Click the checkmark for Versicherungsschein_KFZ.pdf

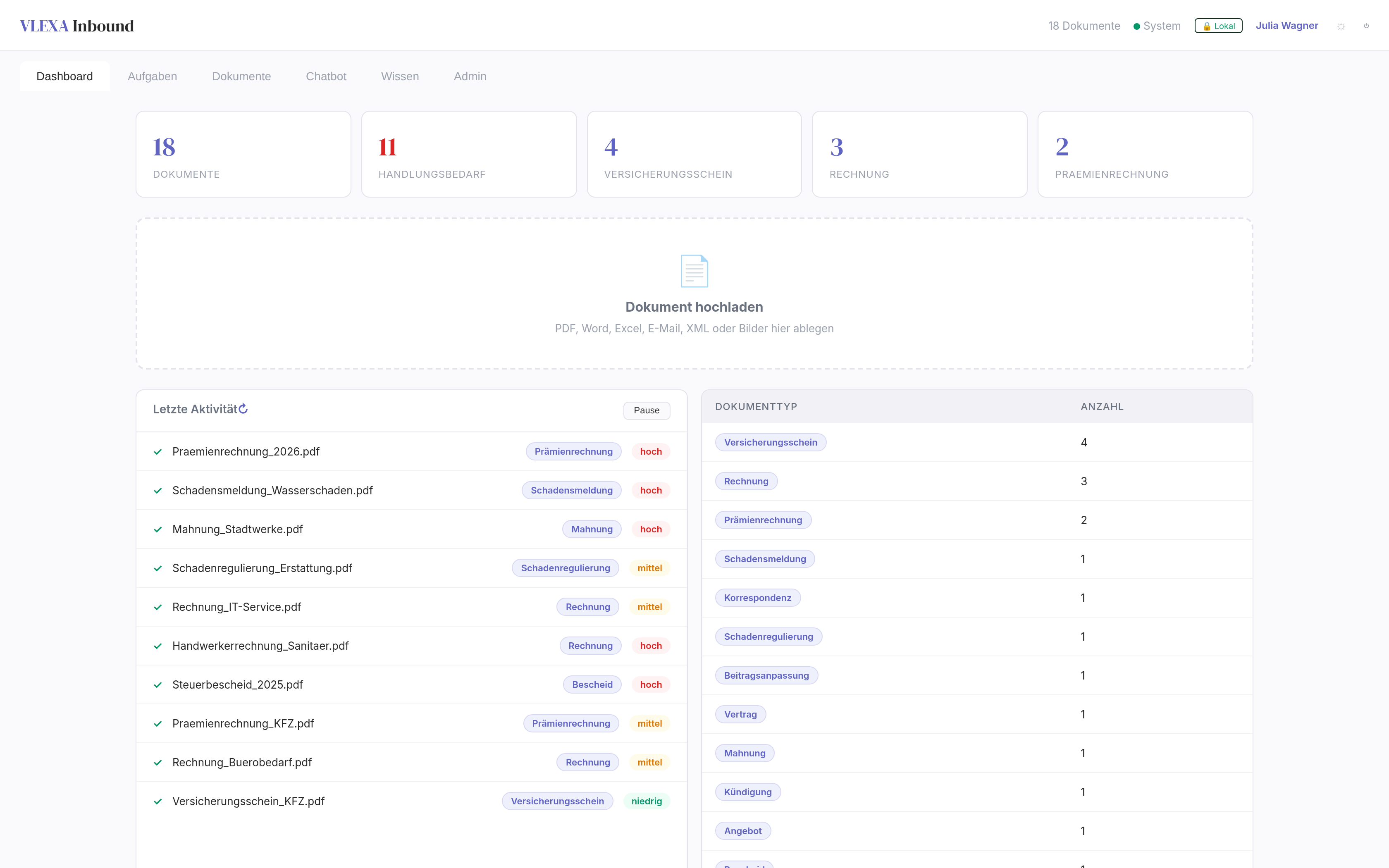(158, 801)
